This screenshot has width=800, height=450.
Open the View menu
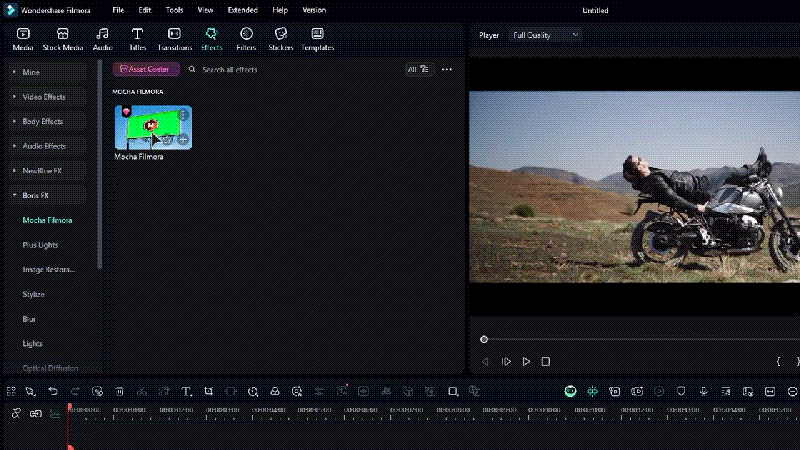205,10
